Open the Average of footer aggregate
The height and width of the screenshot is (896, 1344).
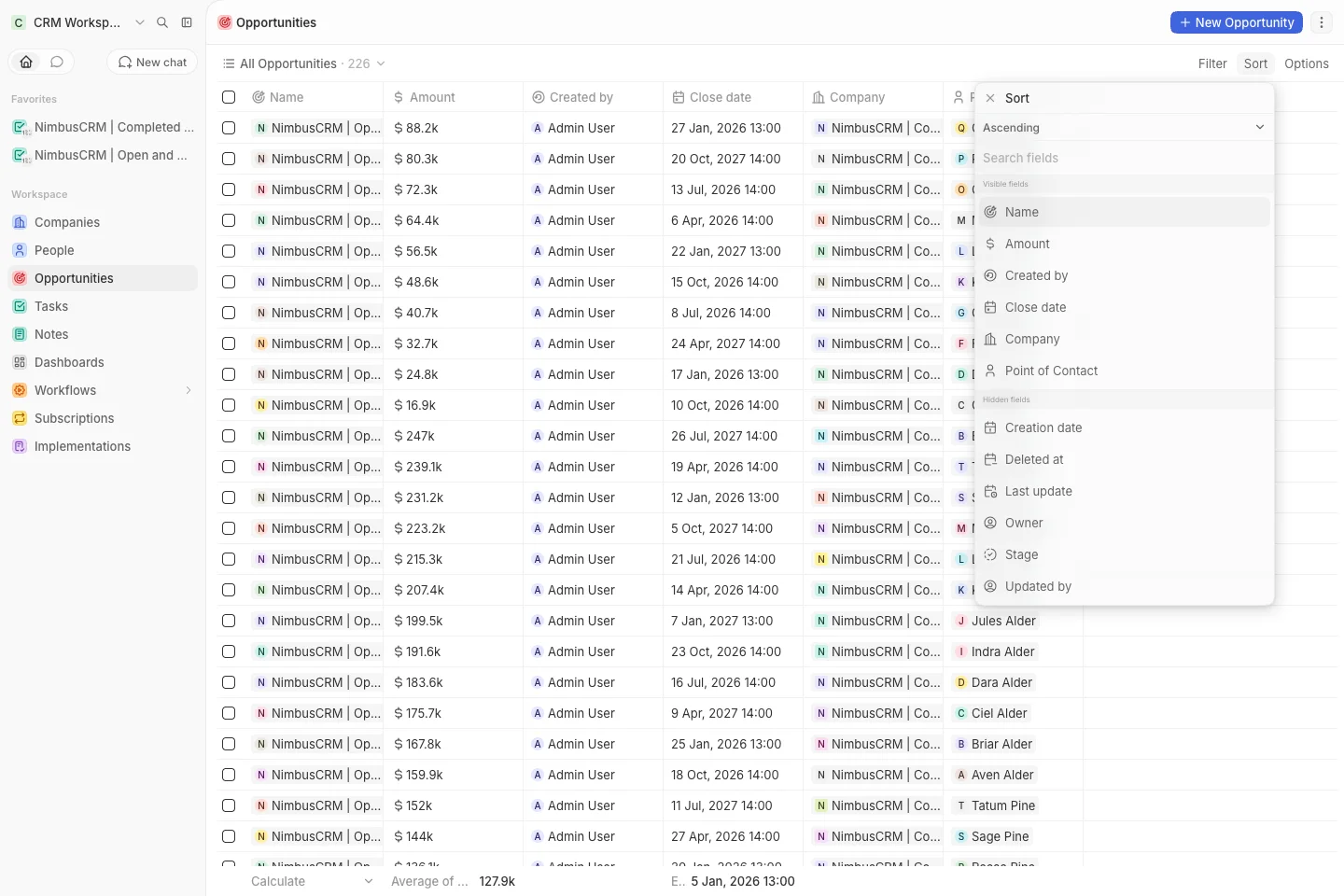453,881
